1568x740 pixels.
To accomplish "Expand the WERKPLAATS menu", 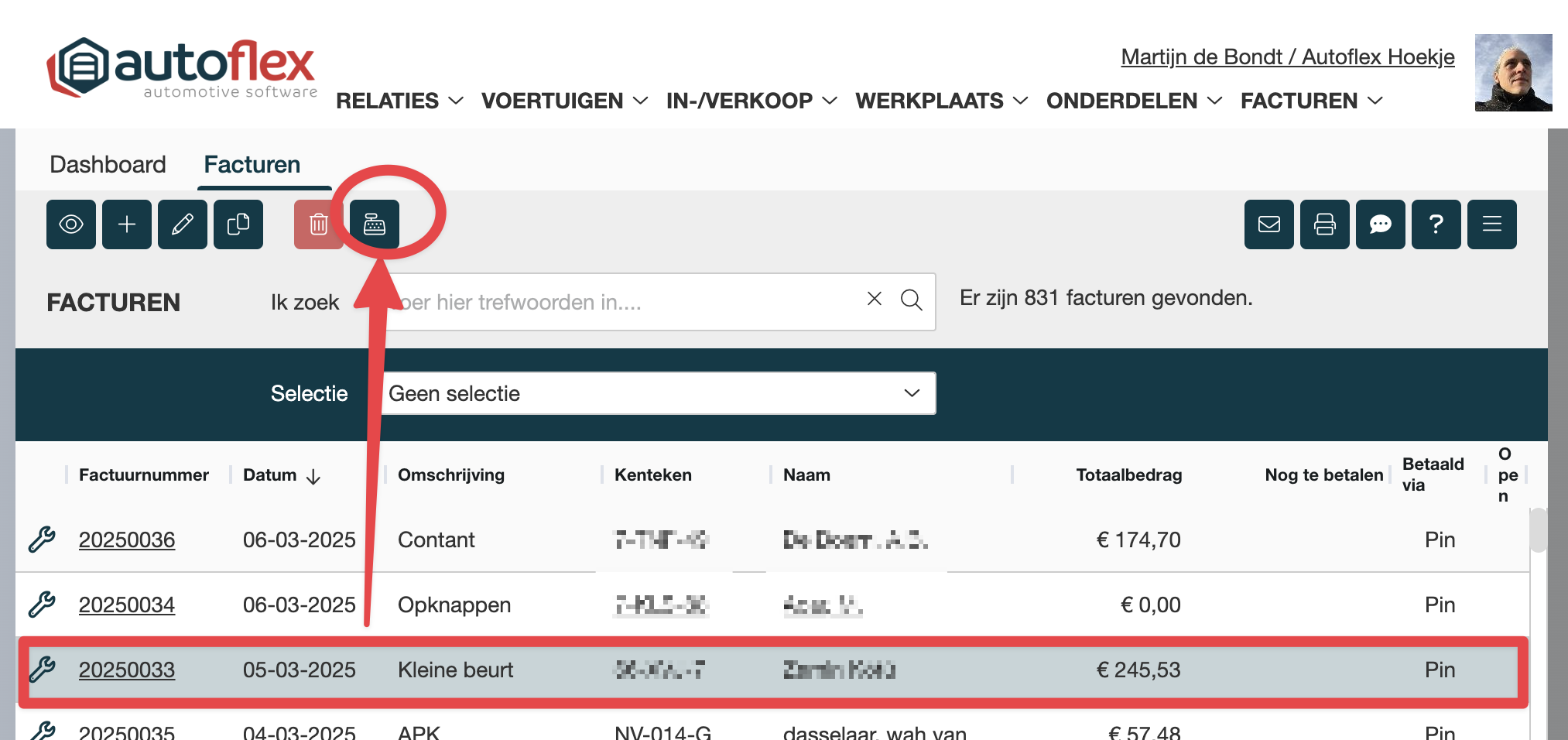I will (x=941, y=101).
